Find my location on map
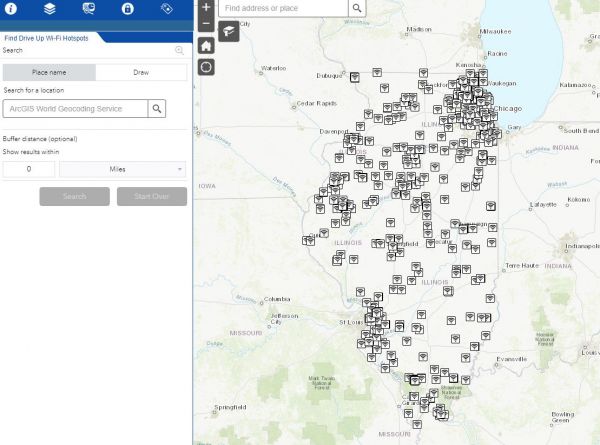600x445 pixels. point(206,67)
